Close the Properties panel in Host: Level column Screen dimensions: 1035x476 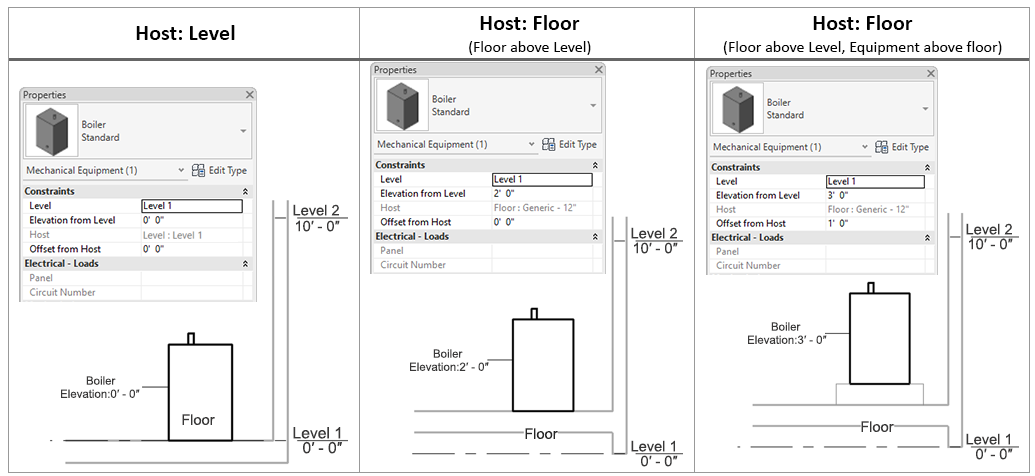click(250, 95)
